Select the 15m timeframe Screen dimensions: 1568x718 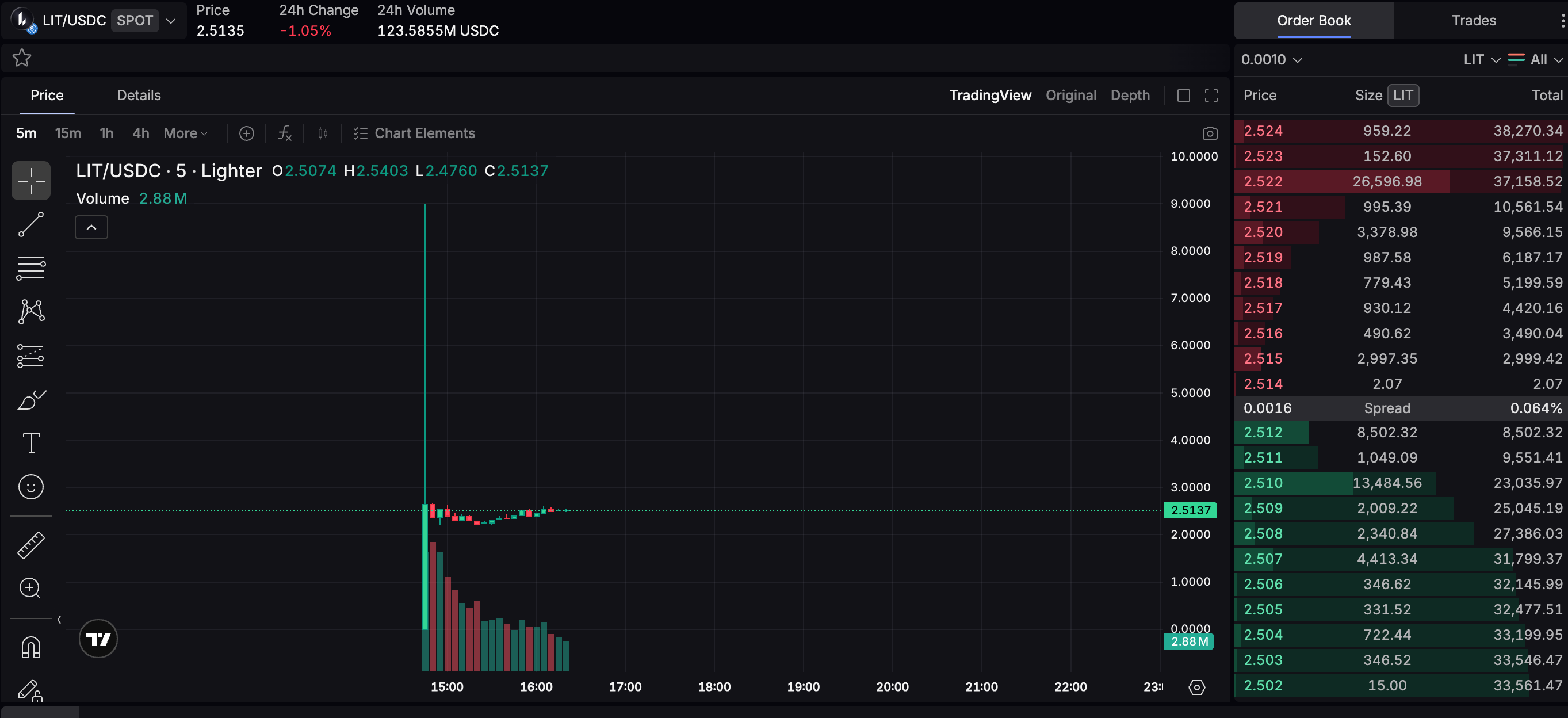(67, 133)
